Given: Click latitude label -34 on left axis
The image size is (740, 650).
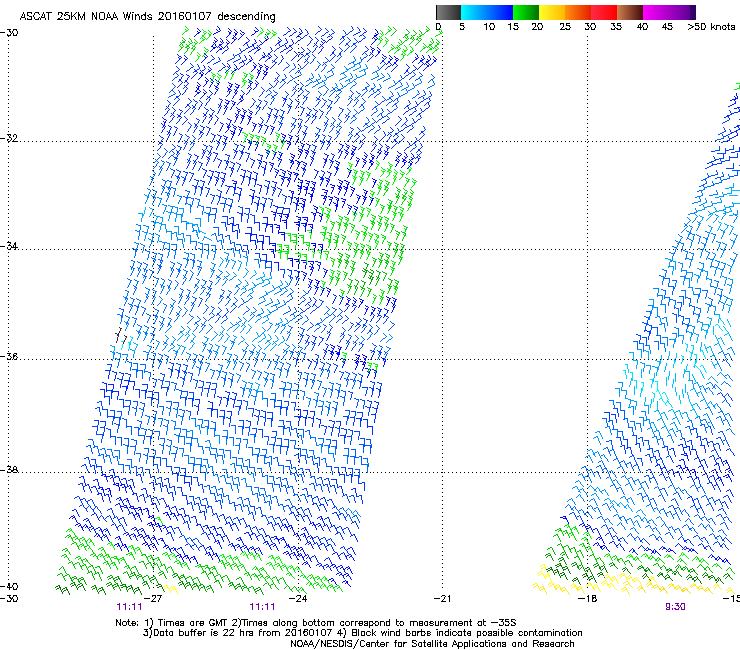Looking at the screenshot, I should [9, 246].
